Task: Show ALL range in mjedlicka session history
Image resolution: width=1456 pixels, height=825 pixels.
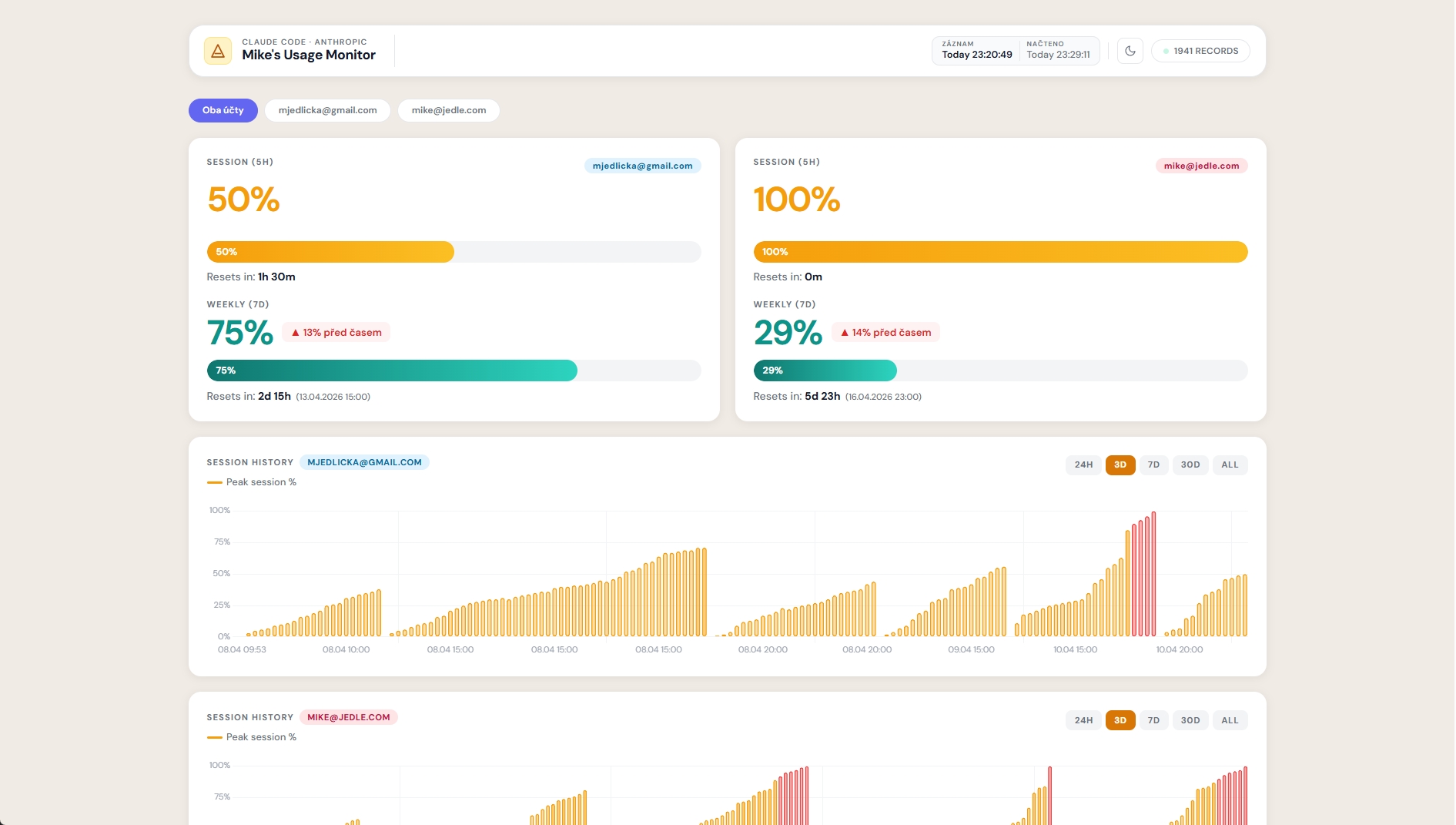Action: [1229, 464]
